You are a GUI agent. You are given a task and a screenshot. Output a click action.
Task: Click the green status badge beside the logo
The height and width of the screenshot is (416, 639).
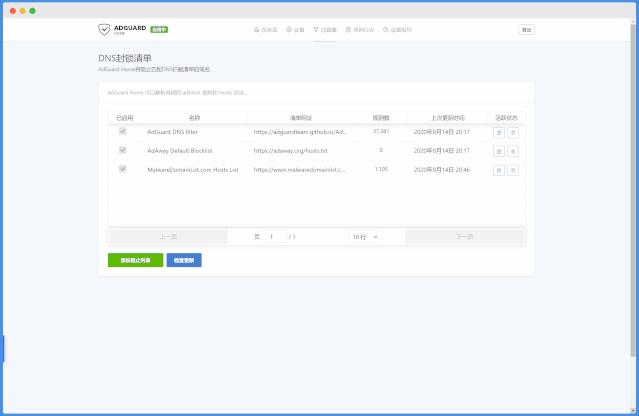coord(158,30)
